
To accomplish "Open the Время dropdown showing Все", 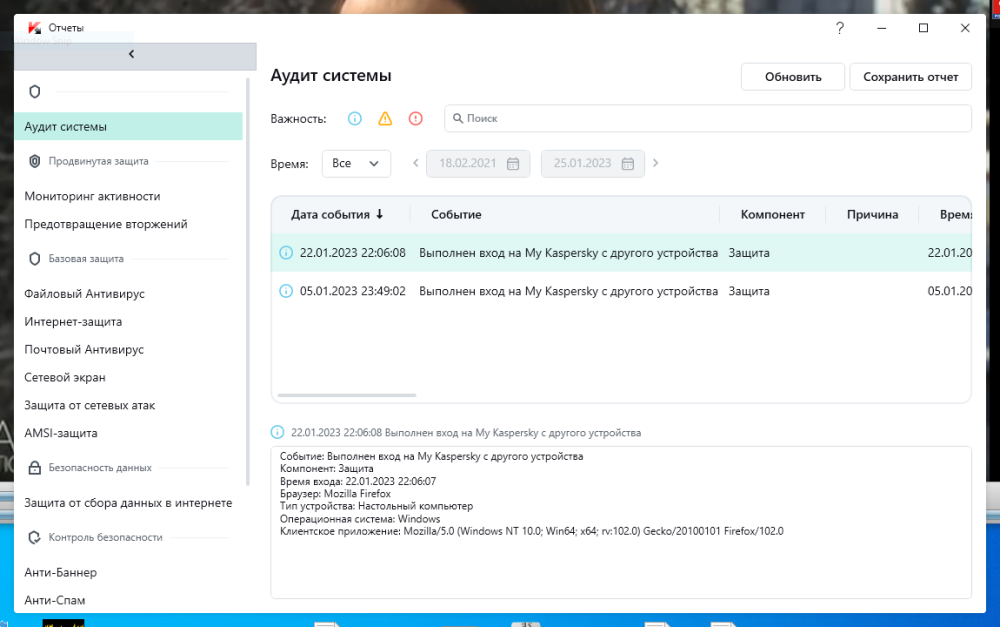I will 356,164.
